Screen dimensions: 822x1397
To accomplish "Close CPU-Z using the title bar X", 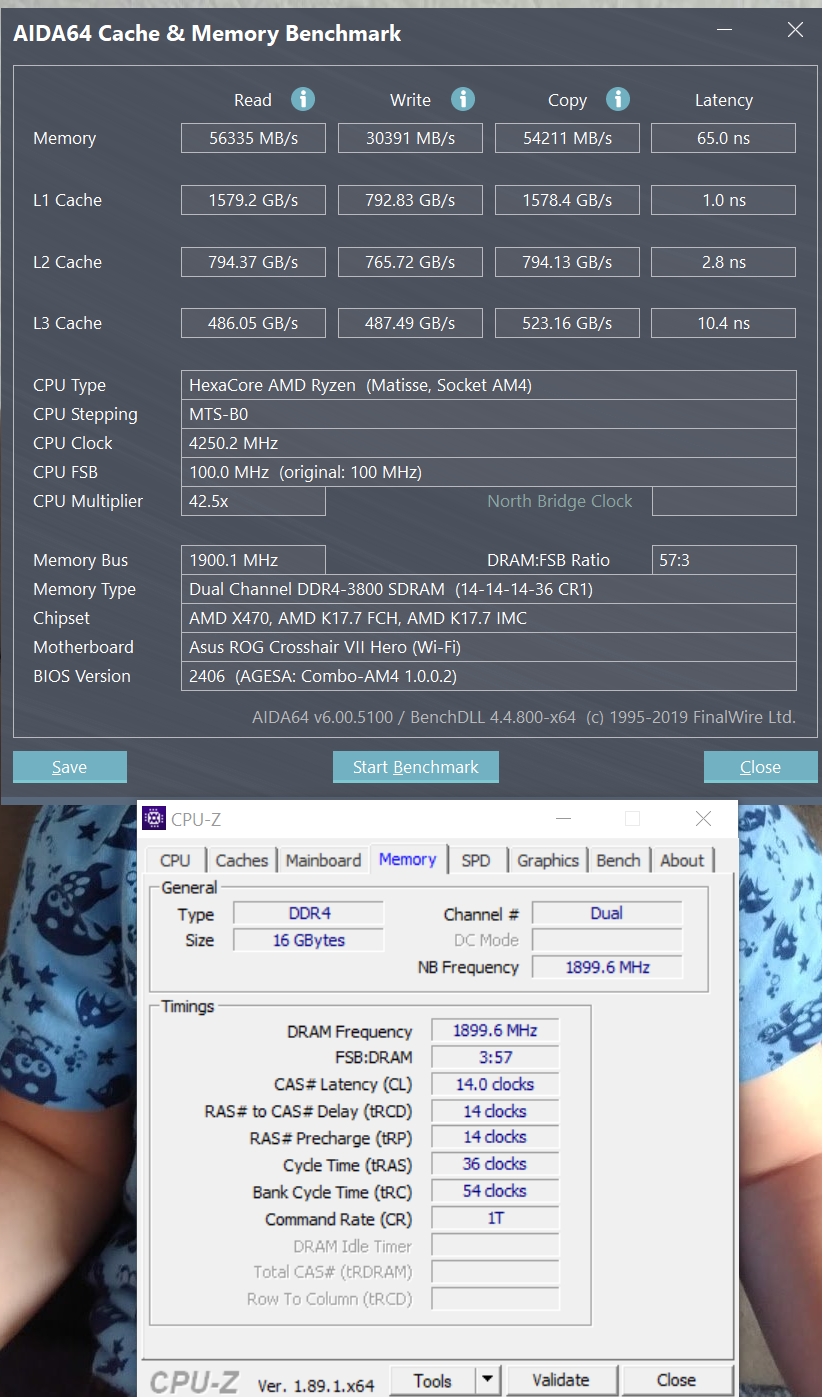I will pyautogui.click(x=703, y=819).
